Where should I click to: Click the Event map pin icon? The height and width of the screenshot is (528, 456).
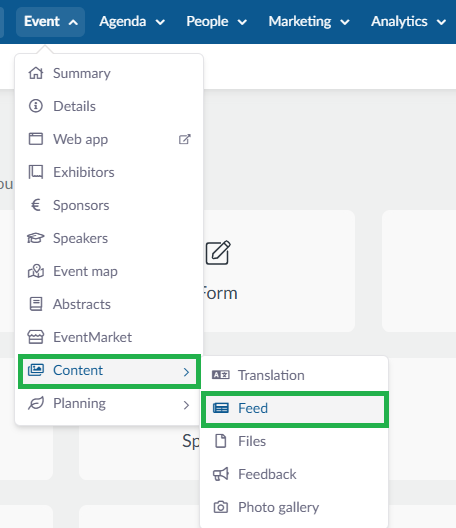pos(36,271)
